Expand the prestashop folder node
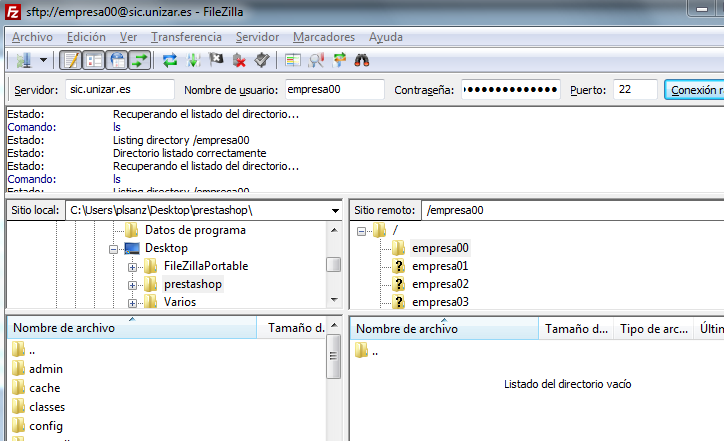Screen dimensions: 724x441 coord(132,285)
